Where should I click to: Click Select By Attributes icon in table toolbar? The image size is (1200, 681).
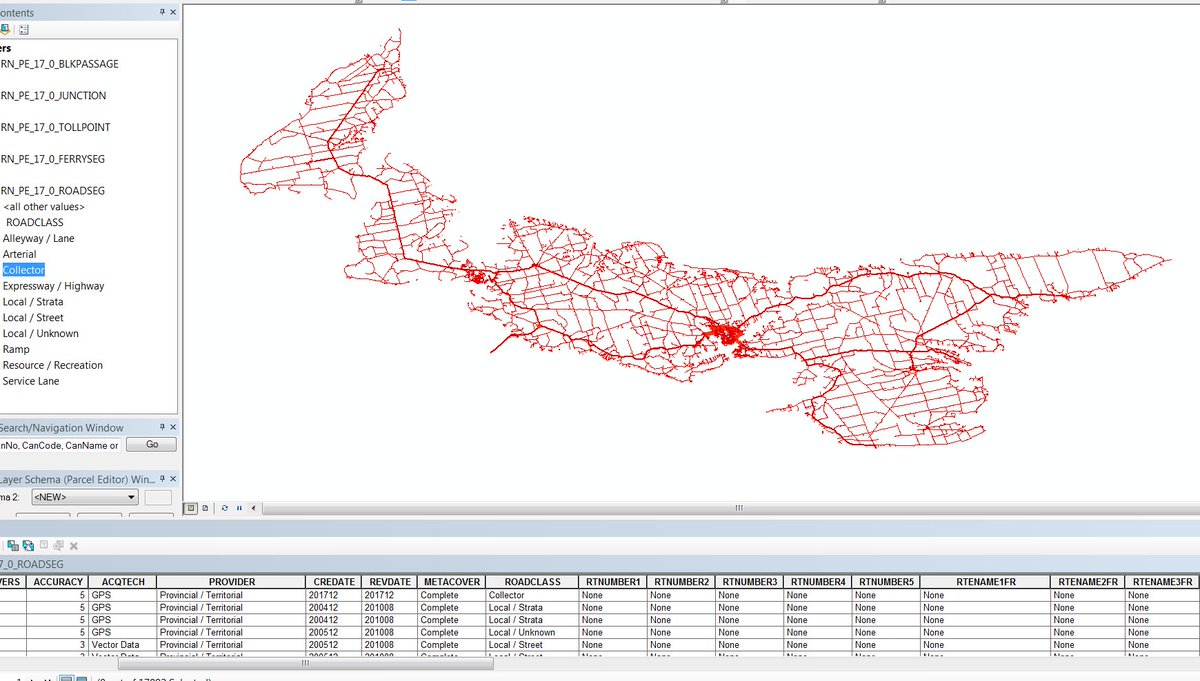(13, 545)
